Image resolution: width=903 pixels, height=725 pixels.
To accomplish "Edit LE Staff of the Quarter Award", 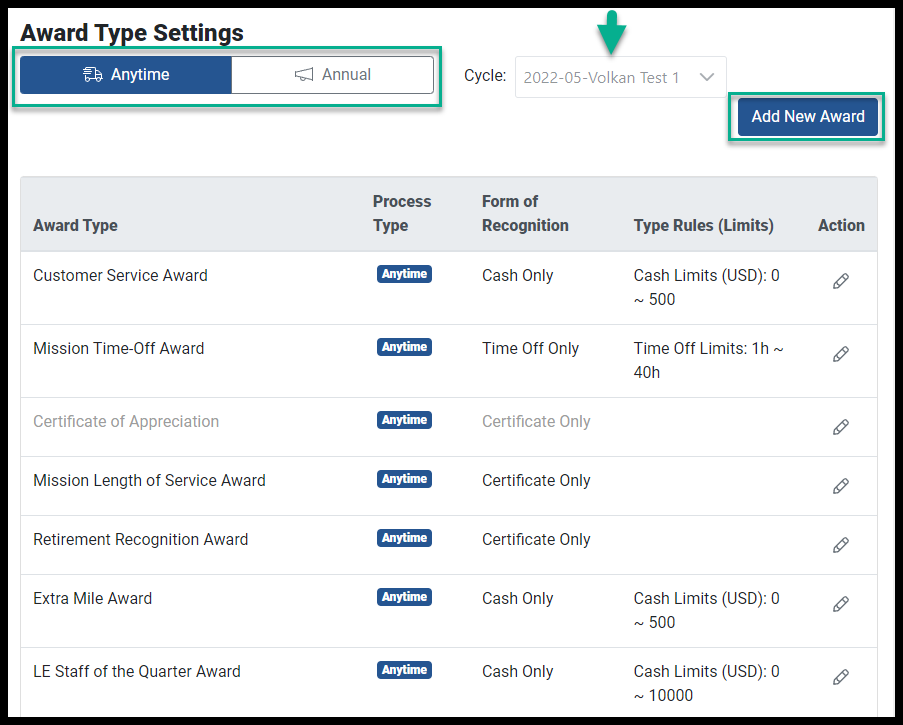I will pyautogui.click(x=840, y=677).
